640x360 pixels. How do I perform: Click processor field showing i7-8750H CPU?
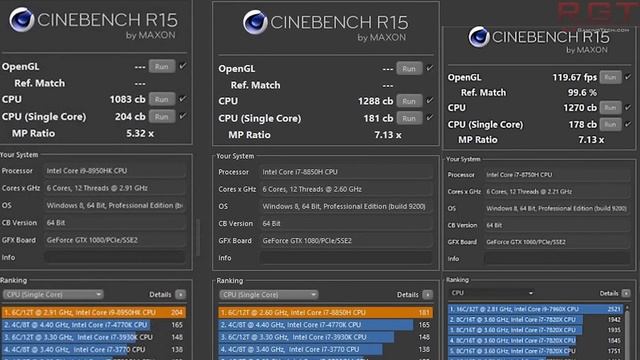click(558, 175)
